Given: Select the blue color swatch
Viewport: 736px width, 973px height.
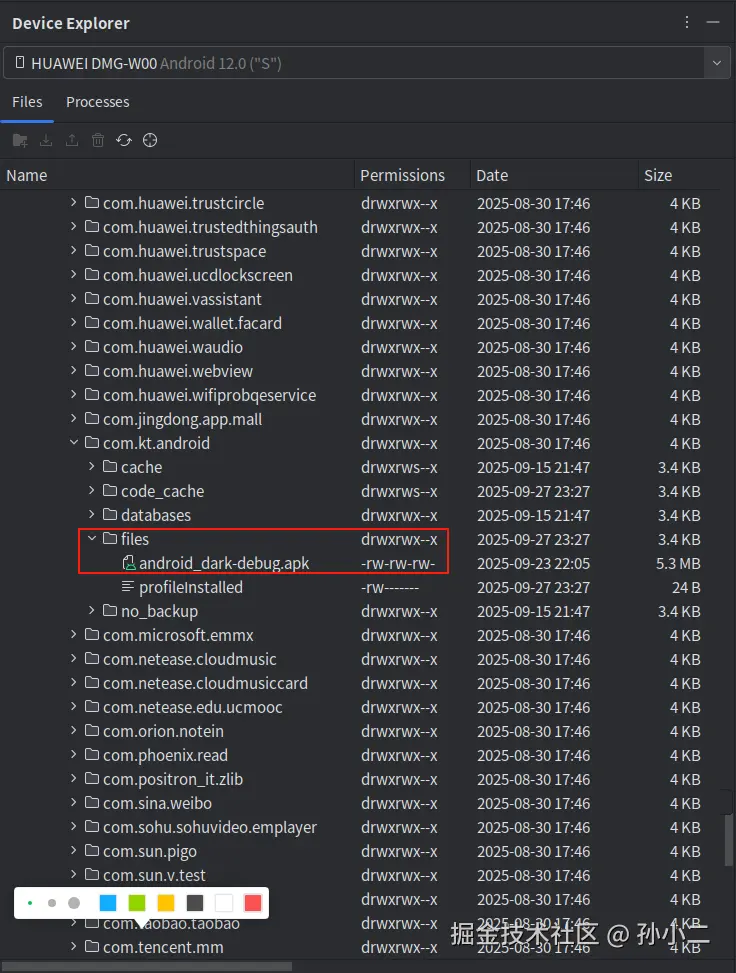Looking at the screenshot, I should click(x=108, y=903).
